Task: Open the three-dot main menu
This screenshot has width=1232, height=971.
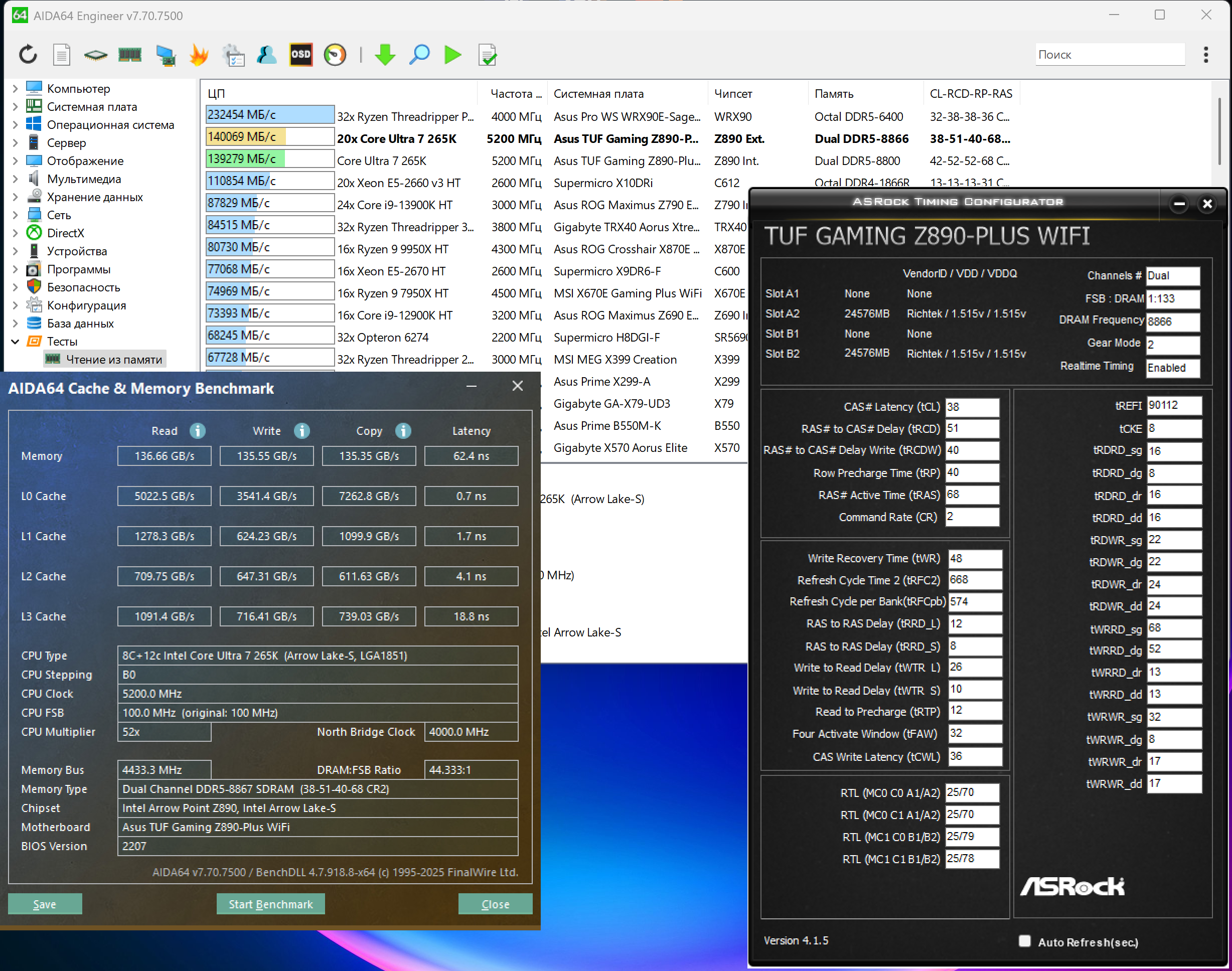Action: click(x=1205, y=55)
